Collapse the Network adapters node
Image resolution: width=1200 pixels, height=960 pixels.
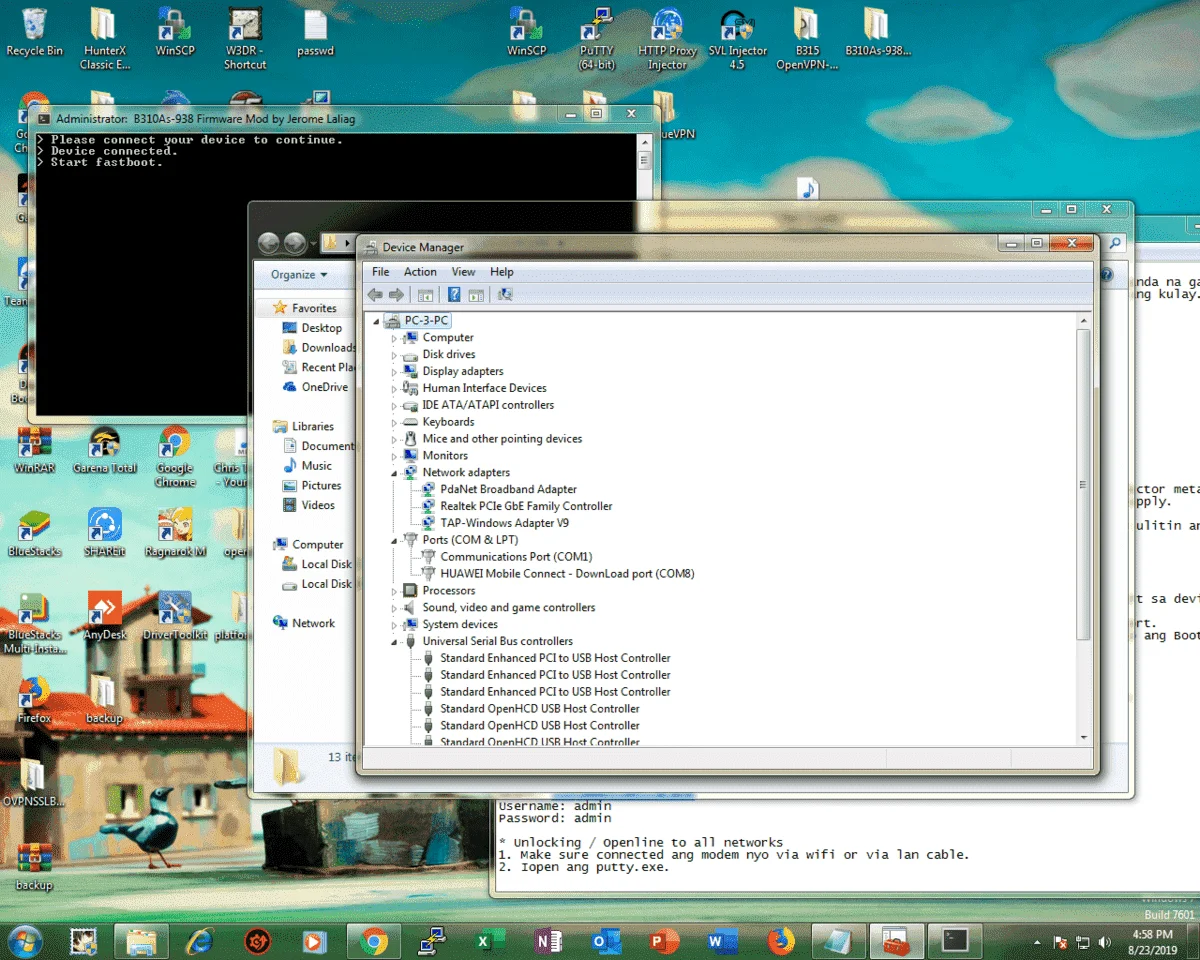[x=394, y=473]
